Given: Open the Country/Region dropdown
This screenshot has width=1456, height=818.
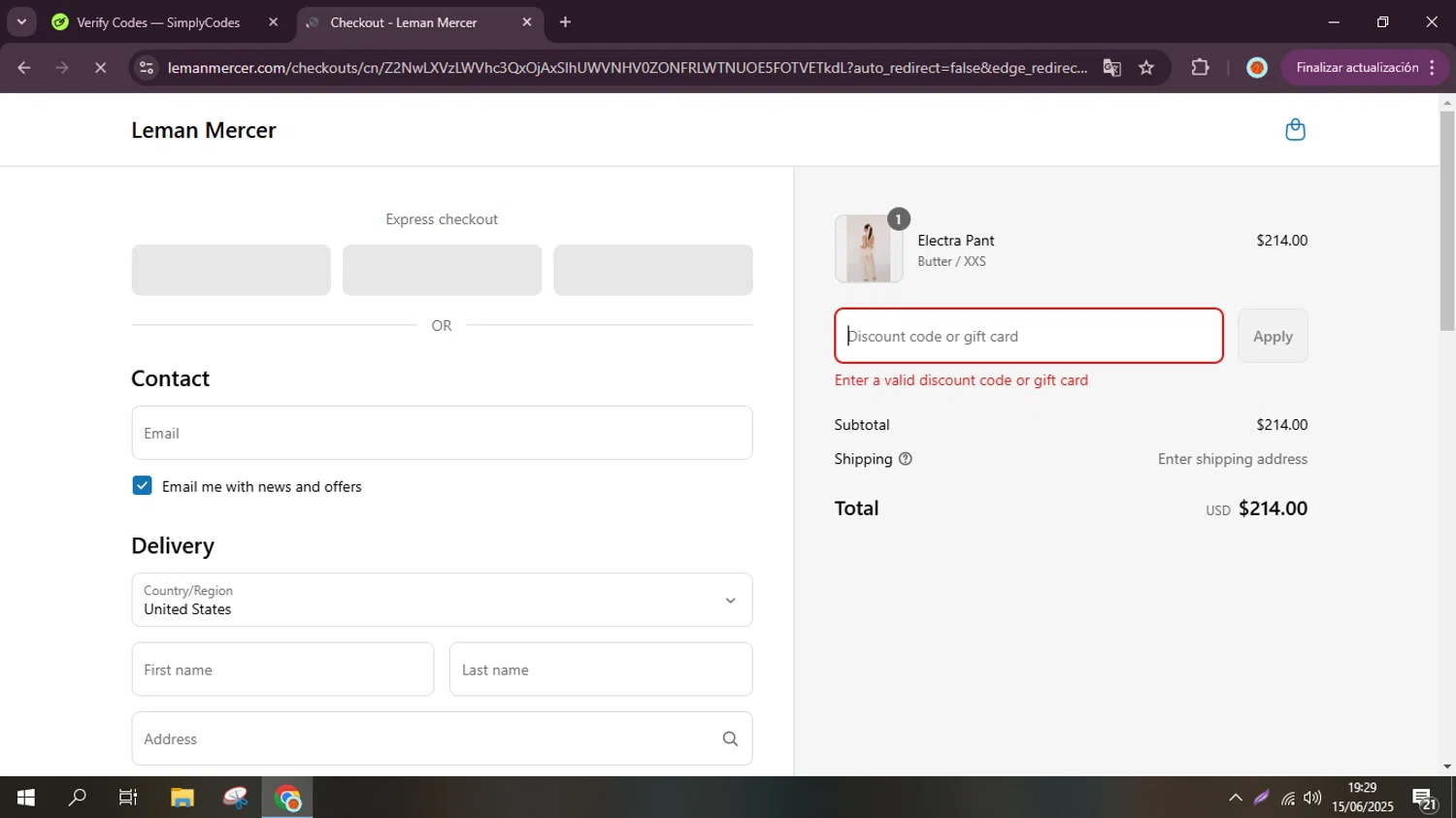Looking at the screenshot, I should 442,600.
